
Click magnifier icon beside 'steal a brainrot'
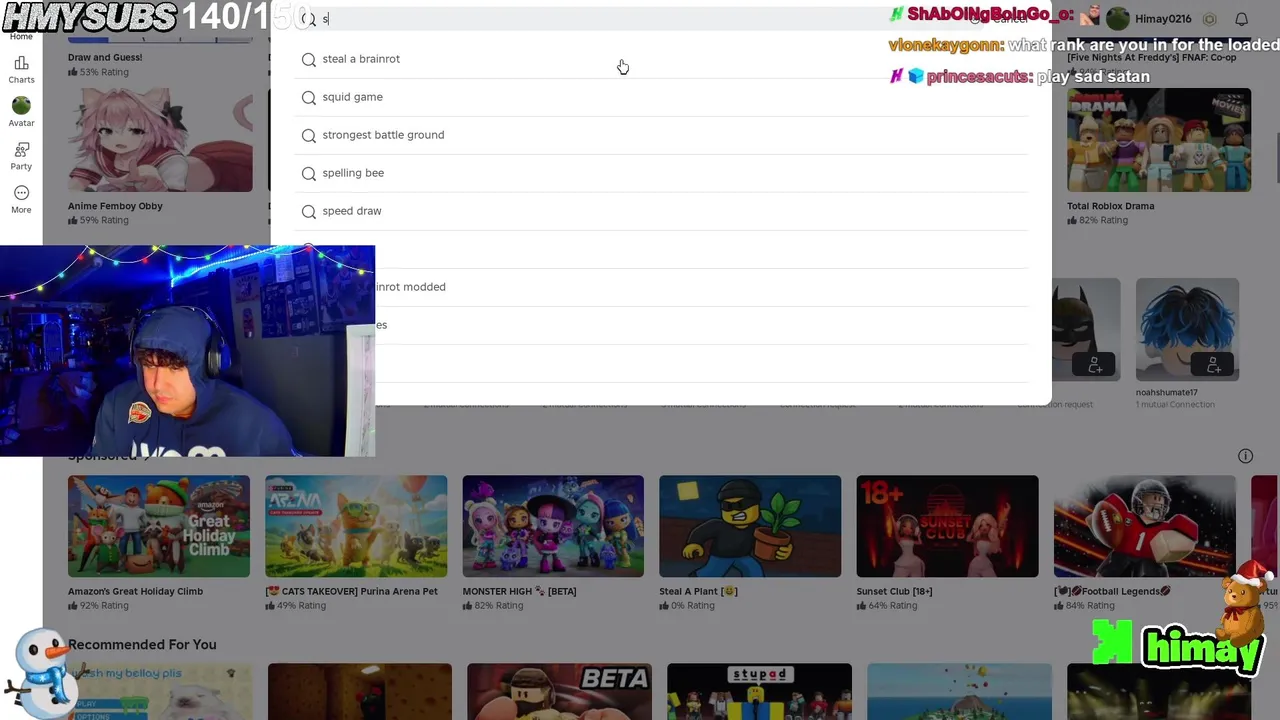pos(309,59)
